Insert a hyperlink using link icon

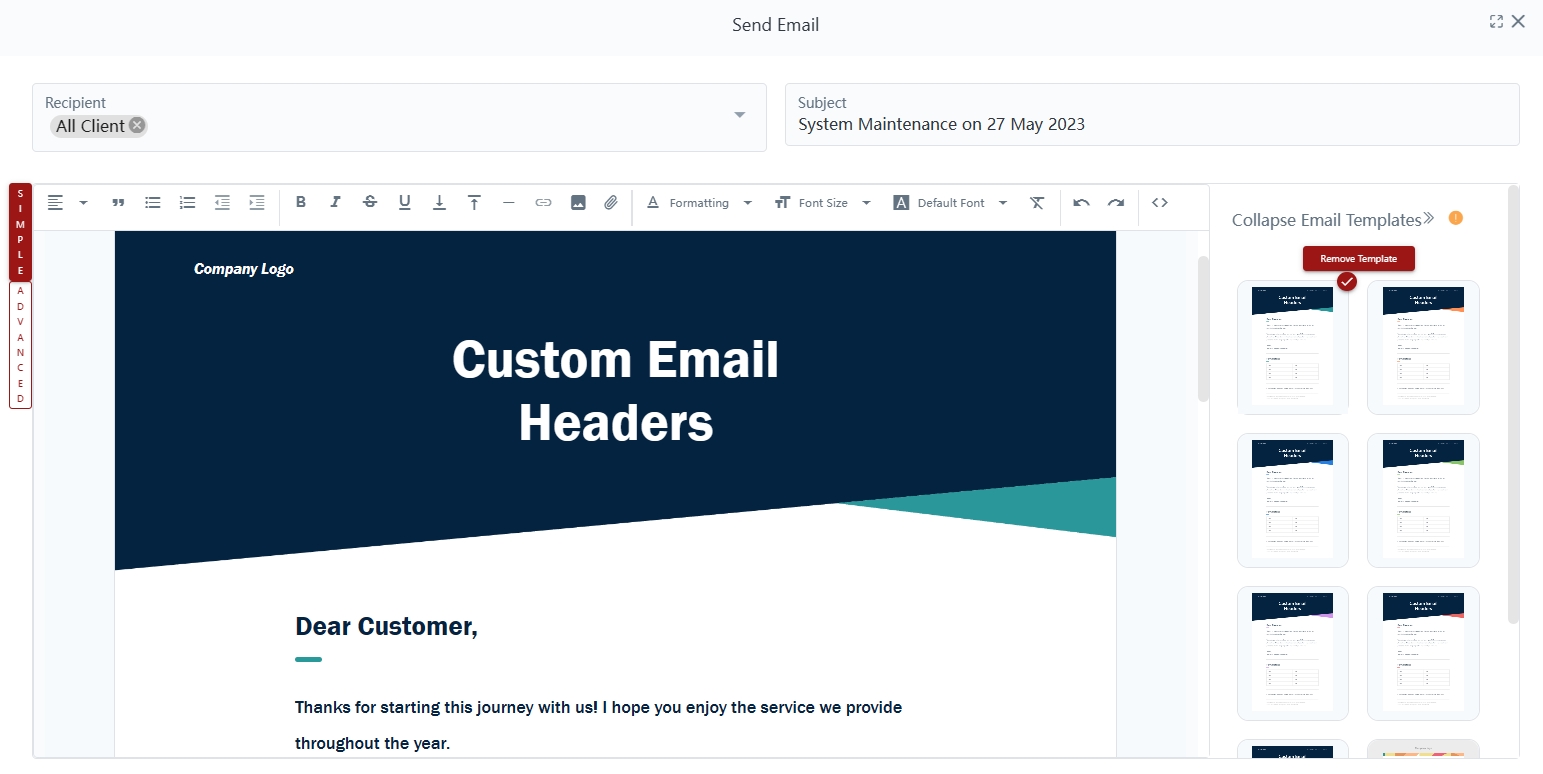[x=543, y=202]
